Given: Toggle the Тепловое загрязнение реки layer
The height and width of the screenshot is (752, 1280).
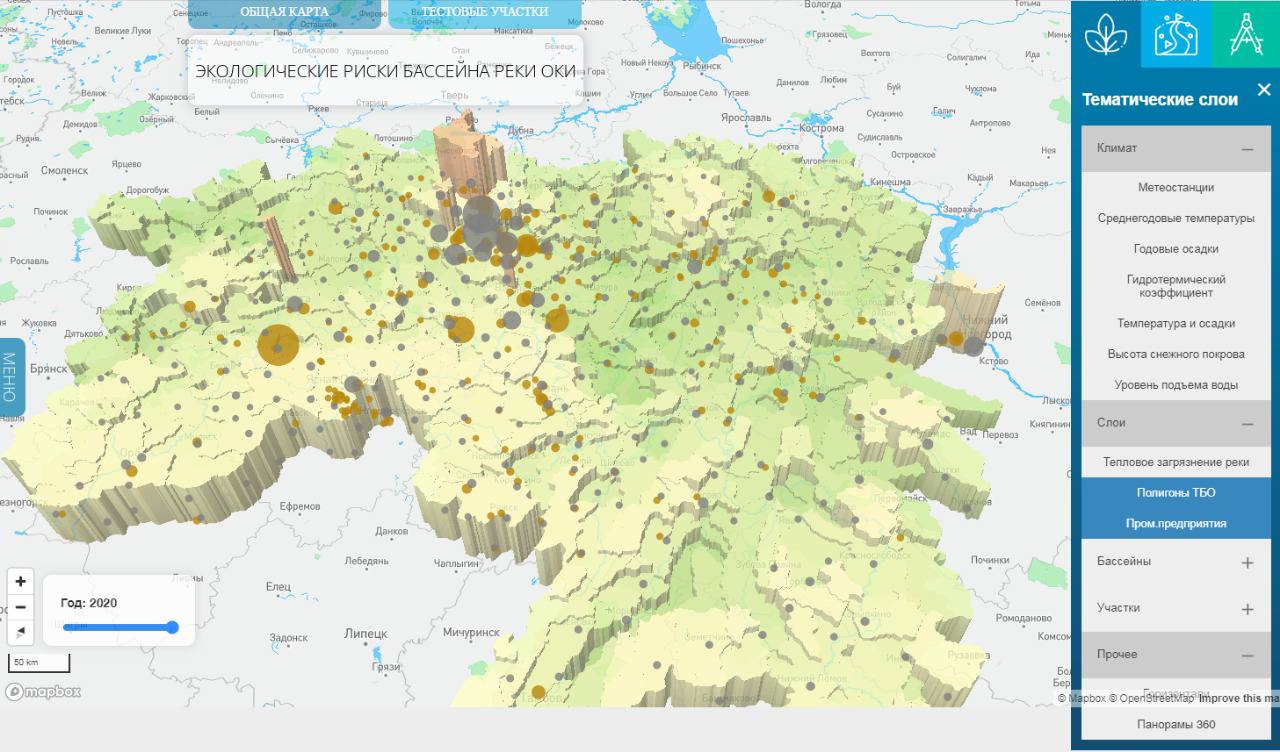Looking at the screenshot, I should click(x=1176, y=462).
